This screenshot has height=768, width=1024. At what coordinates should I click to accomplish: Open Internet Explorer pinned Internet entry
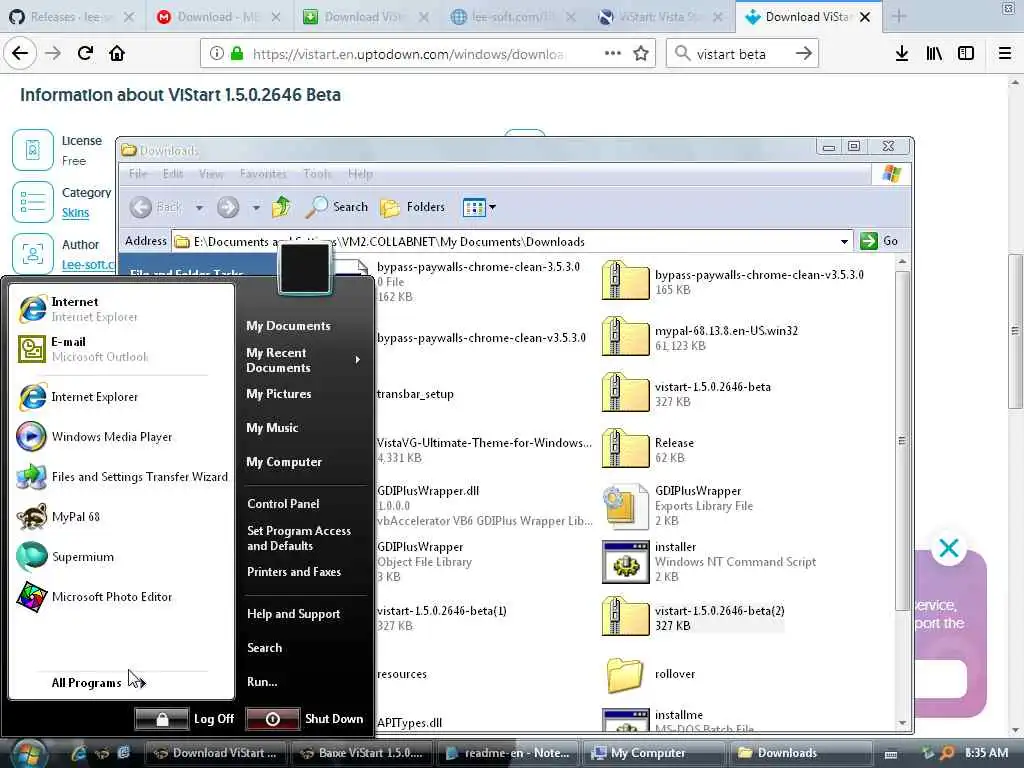point(78,309)
